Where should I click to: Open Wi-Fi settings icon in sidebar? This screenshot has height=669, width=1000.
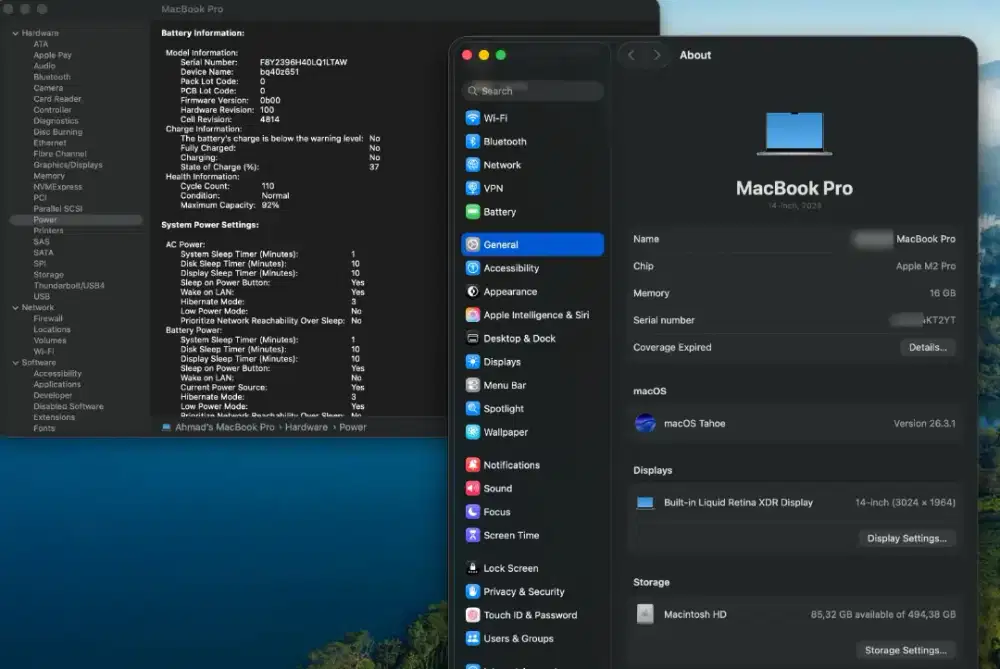[473, 118]
